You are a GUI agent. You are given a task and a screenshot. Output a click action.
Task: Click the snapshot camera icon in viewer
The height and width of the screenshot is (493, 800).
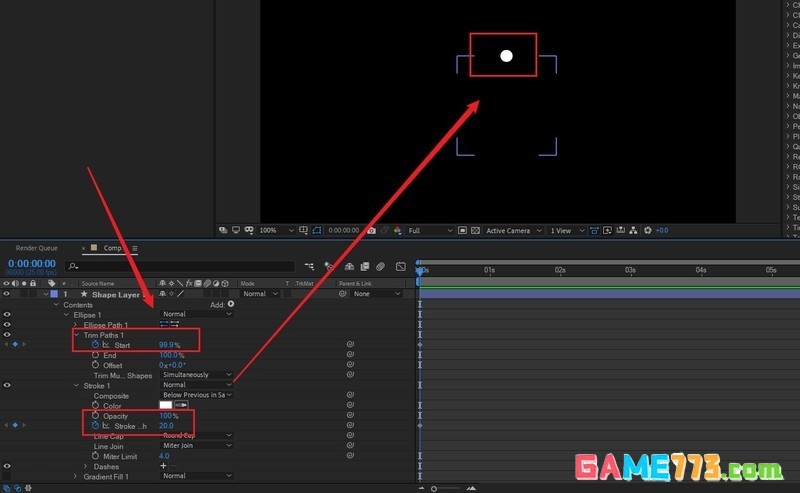point(371,230)
